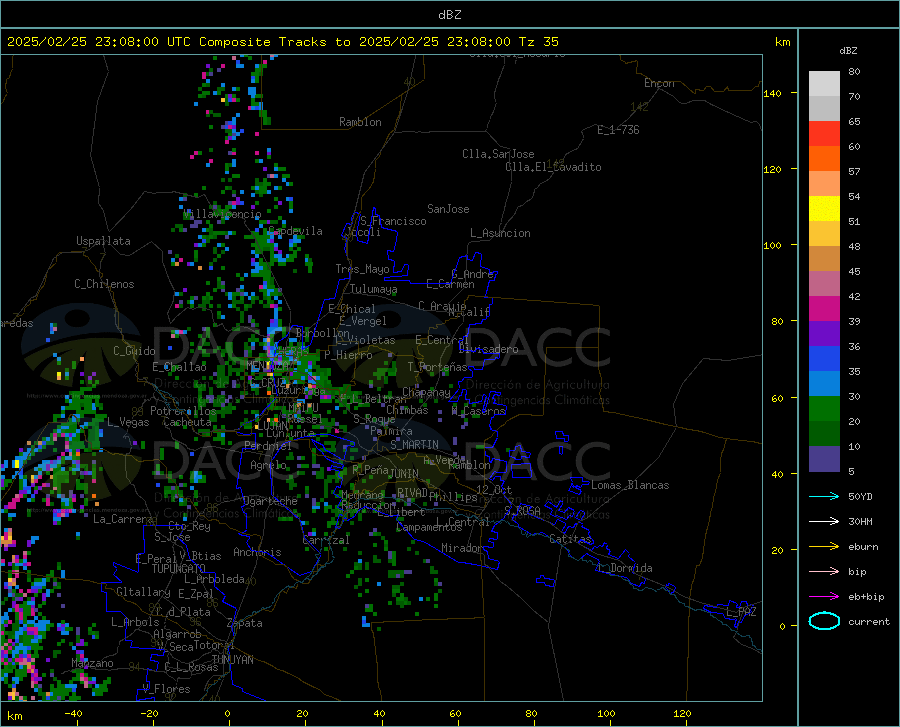Screen dimensions: 900x727
Task: Click the 'eb+bip' legend label
Action: [x=866, y=597]
